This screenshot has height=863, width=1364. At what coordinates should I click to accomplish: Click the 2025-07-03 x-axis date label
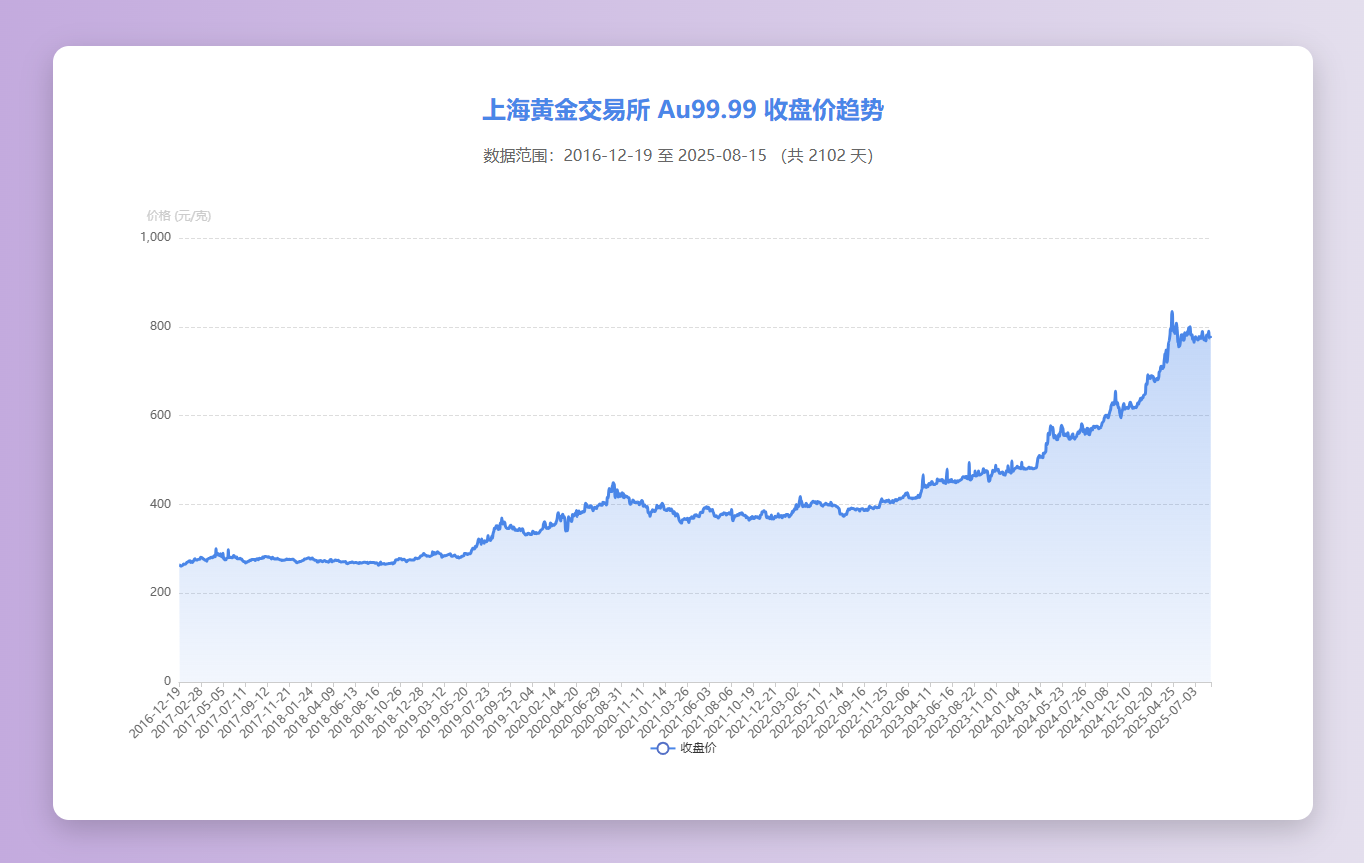(1170, 712)
